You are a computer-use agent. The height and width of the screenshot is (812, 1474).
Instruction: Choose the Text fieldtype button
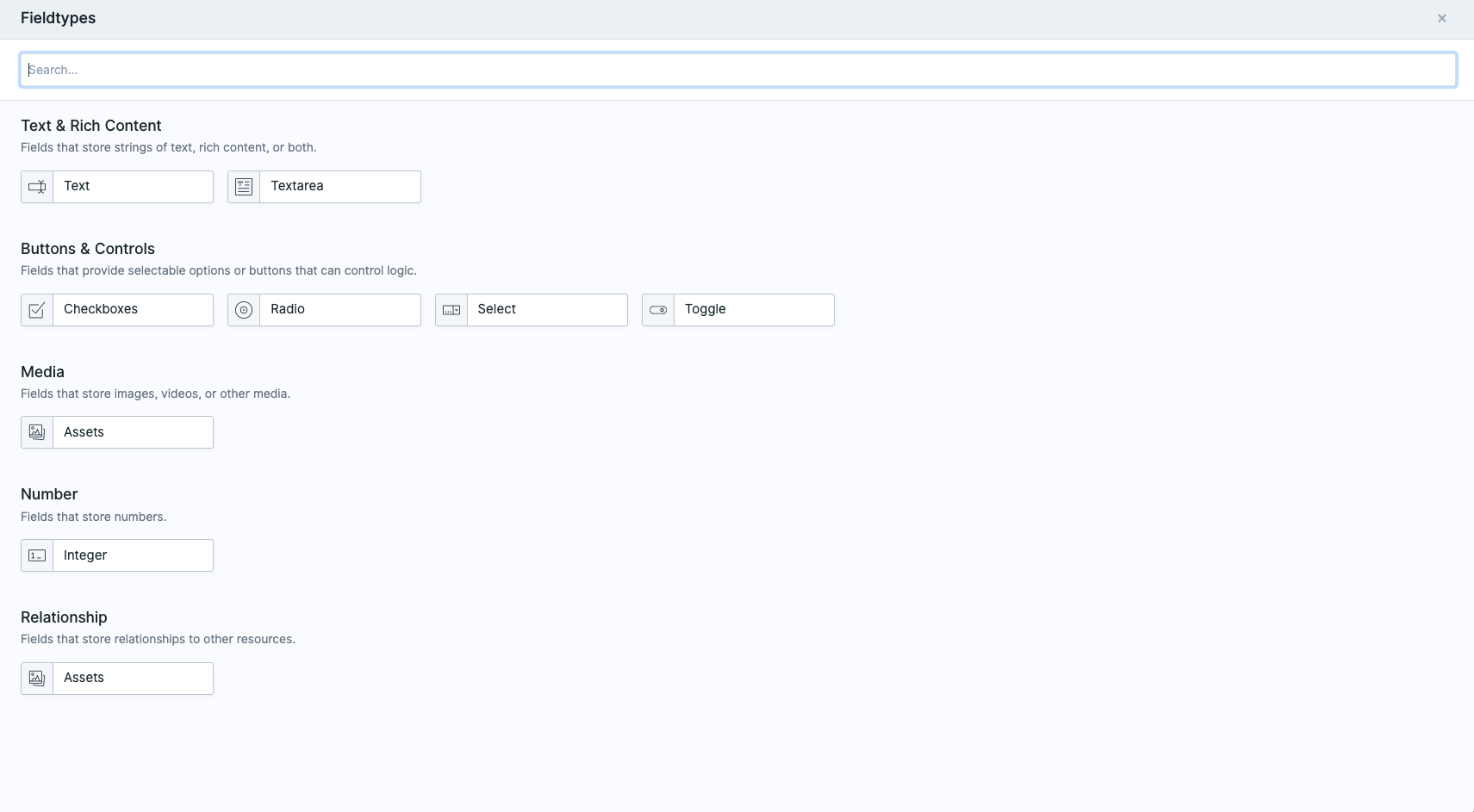click(x=117, y=187)
